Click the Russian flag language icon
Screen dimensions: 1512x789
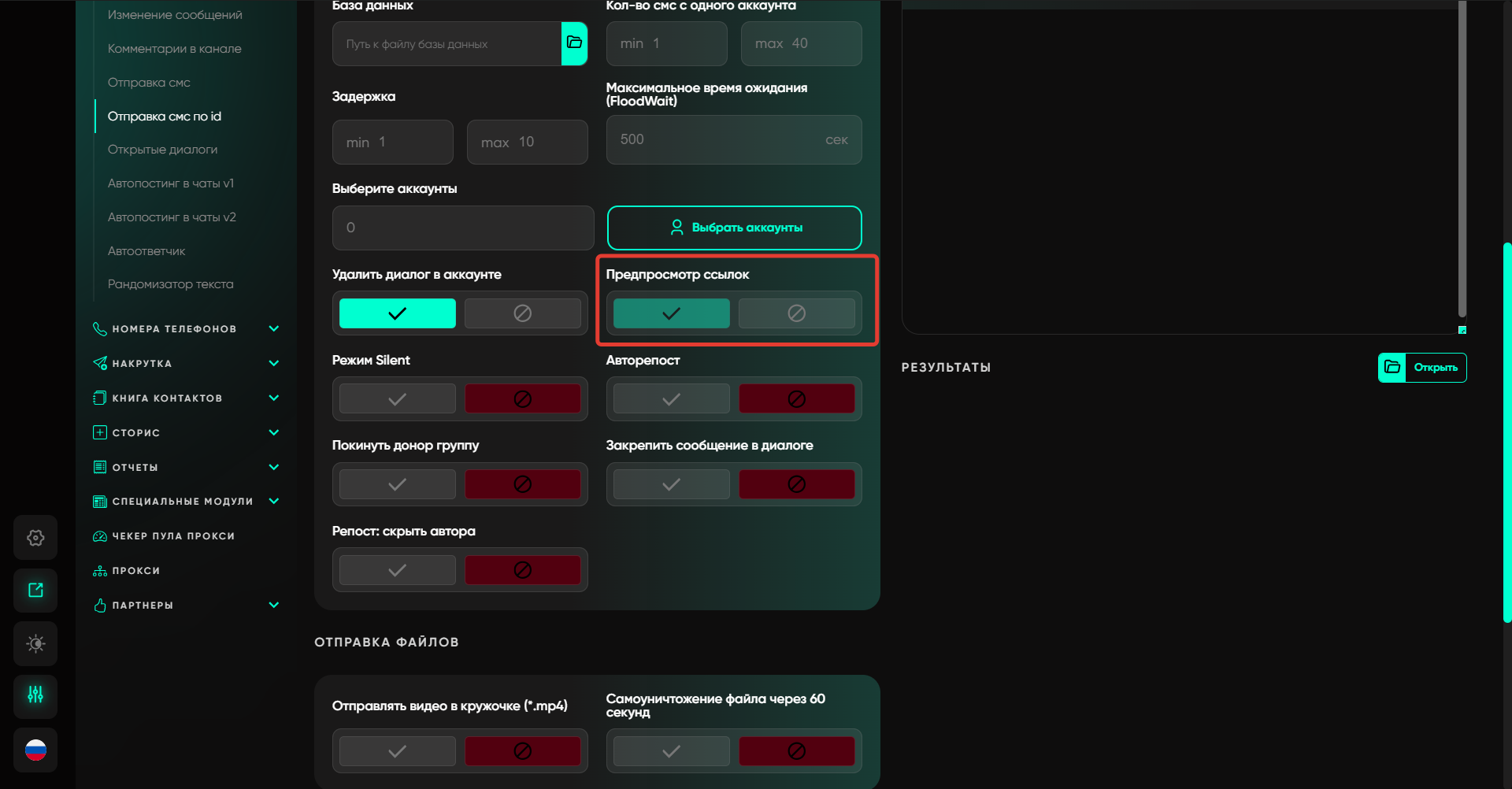[x=35, y=750]
